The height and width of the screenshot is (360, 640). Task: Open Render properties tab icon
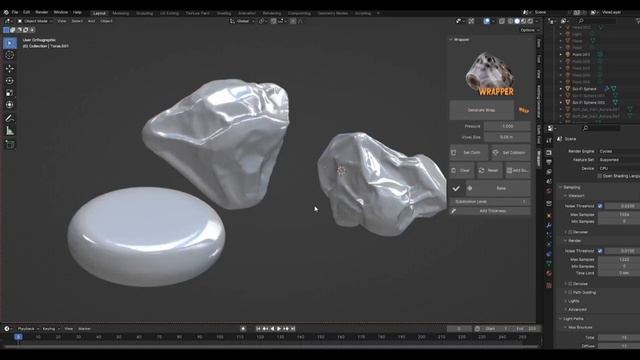pos(549,152)
